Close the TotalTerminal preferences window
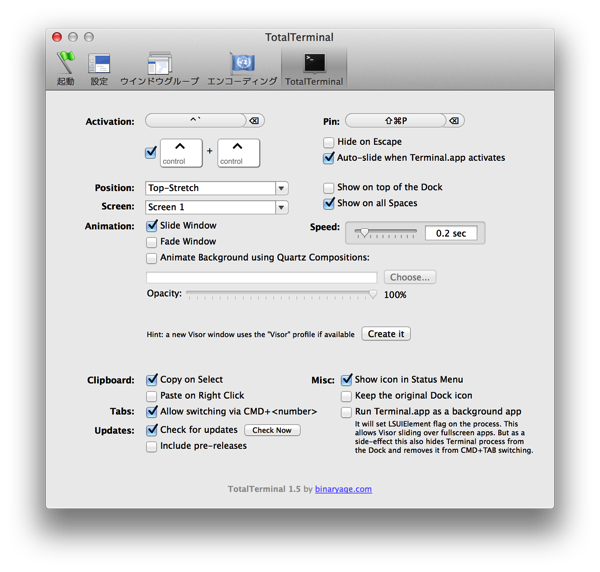The height and width of the screenshot is (572, 600). coord(57,37)
